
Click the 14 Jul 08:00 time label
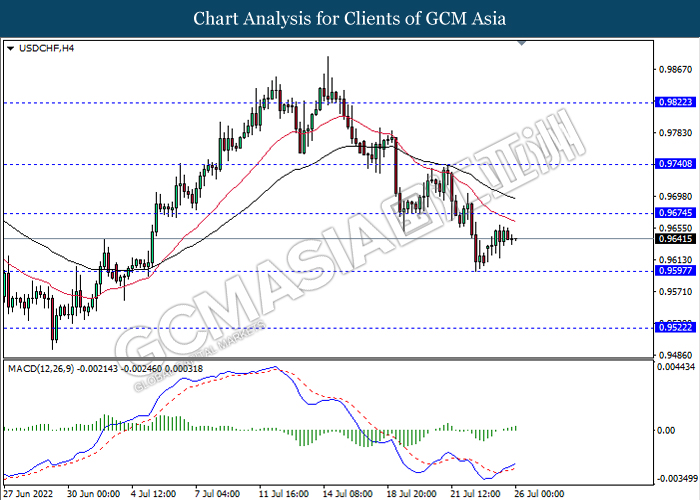pyautogui.click(x=347, y=494)
